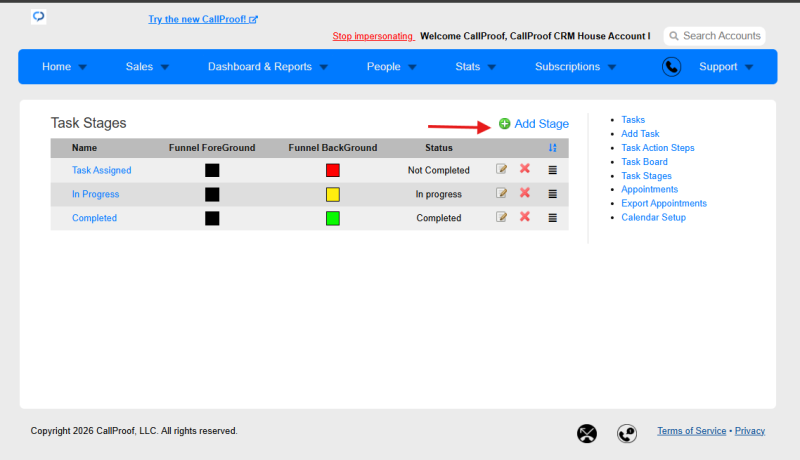Click the green plus Add Stage icon
The width and height of the screenshot is (800, 460).
click(505, 124)
